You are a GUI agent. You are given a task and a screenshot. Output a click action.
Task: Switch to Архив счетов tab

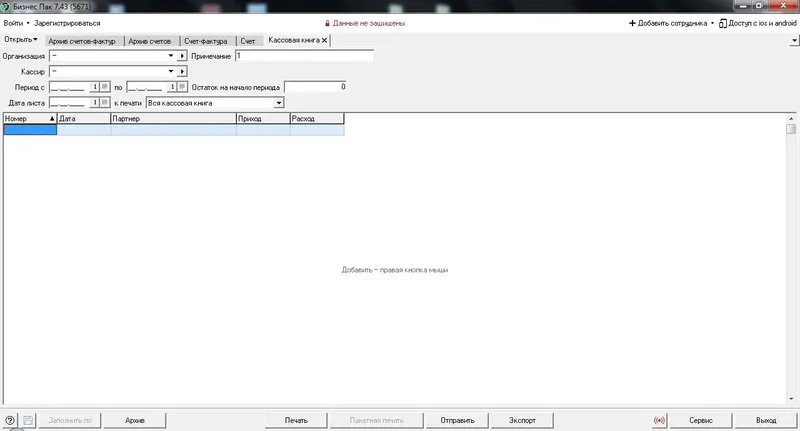pyautogui.click(x=149, y=41)
